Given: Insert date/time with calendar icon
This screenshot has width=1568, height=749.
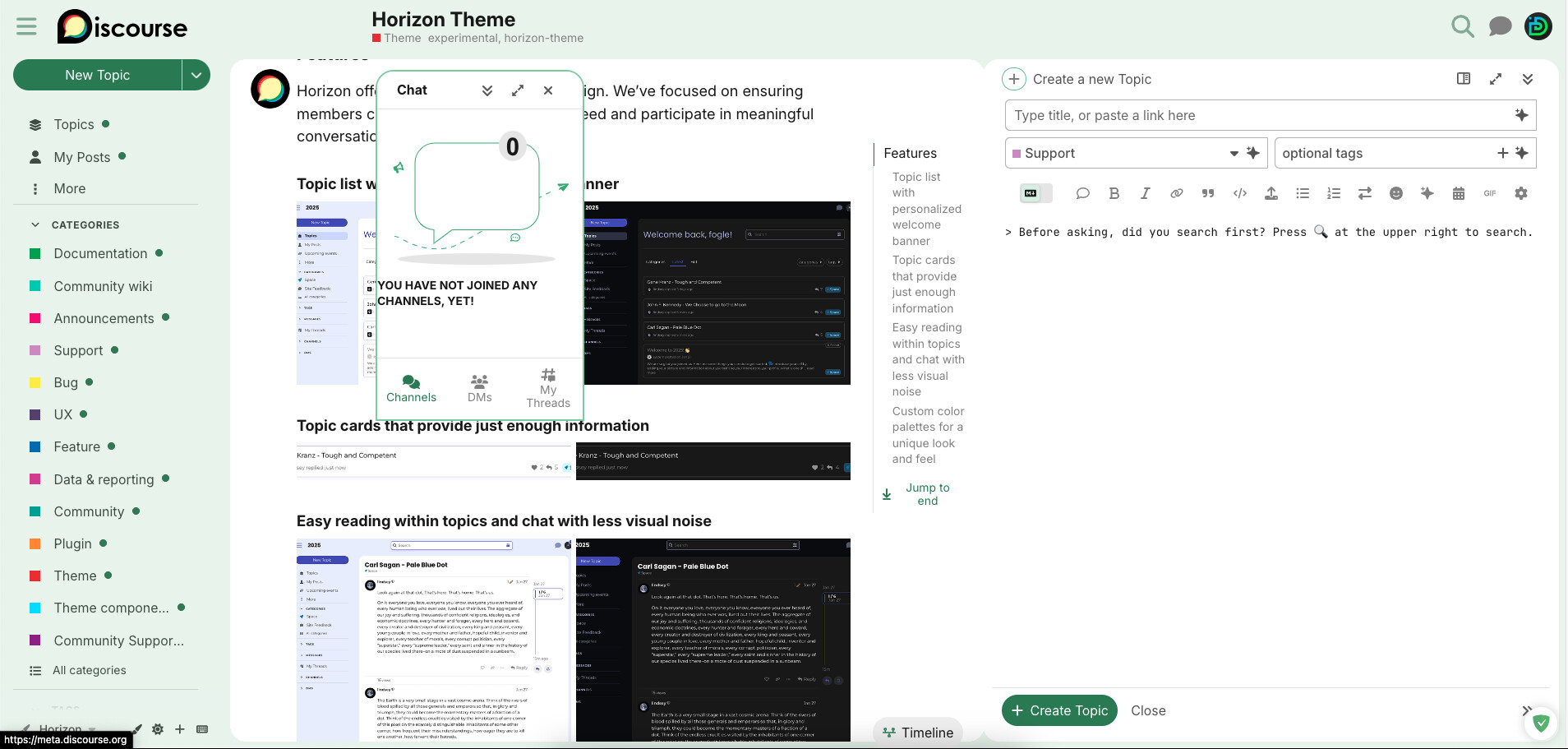Looking at the screenshot, I should point(1458,193).
